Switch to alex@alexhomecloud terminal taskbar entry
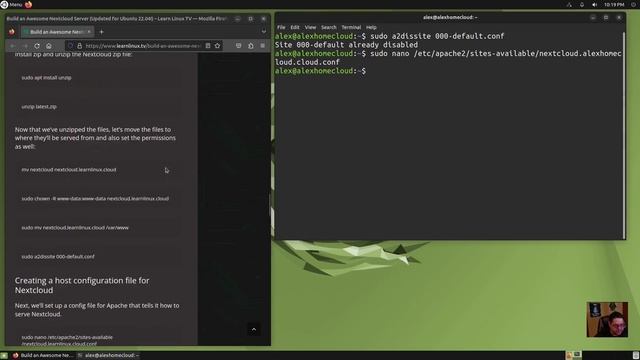640x360 pixels. (109, 356)
